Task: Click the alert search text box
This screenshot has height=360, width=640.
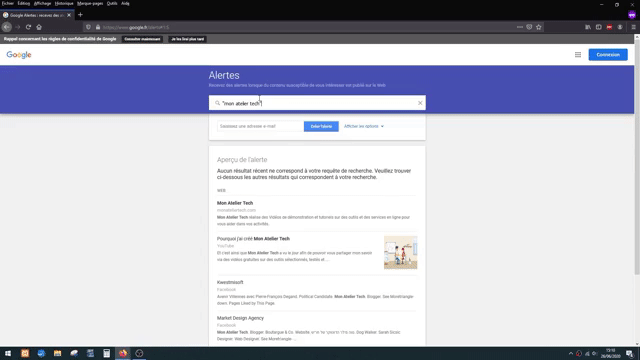Action: pyautogui.click(x=318, y=103)
